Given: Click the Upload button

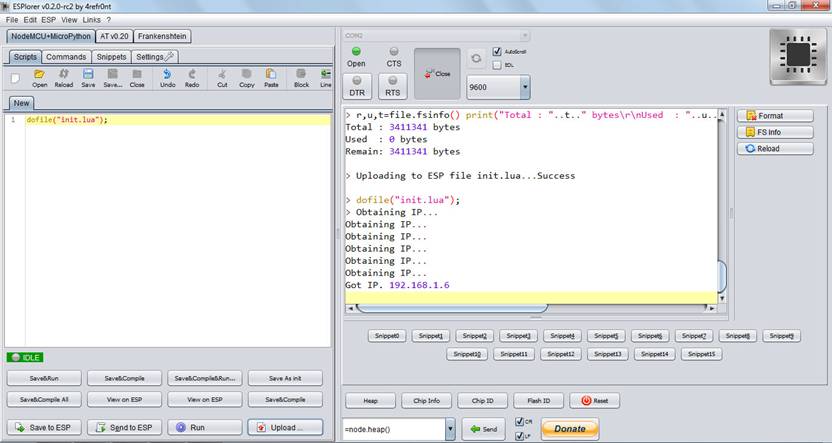Looking at the screenshot, I should (x=285, y=427).
